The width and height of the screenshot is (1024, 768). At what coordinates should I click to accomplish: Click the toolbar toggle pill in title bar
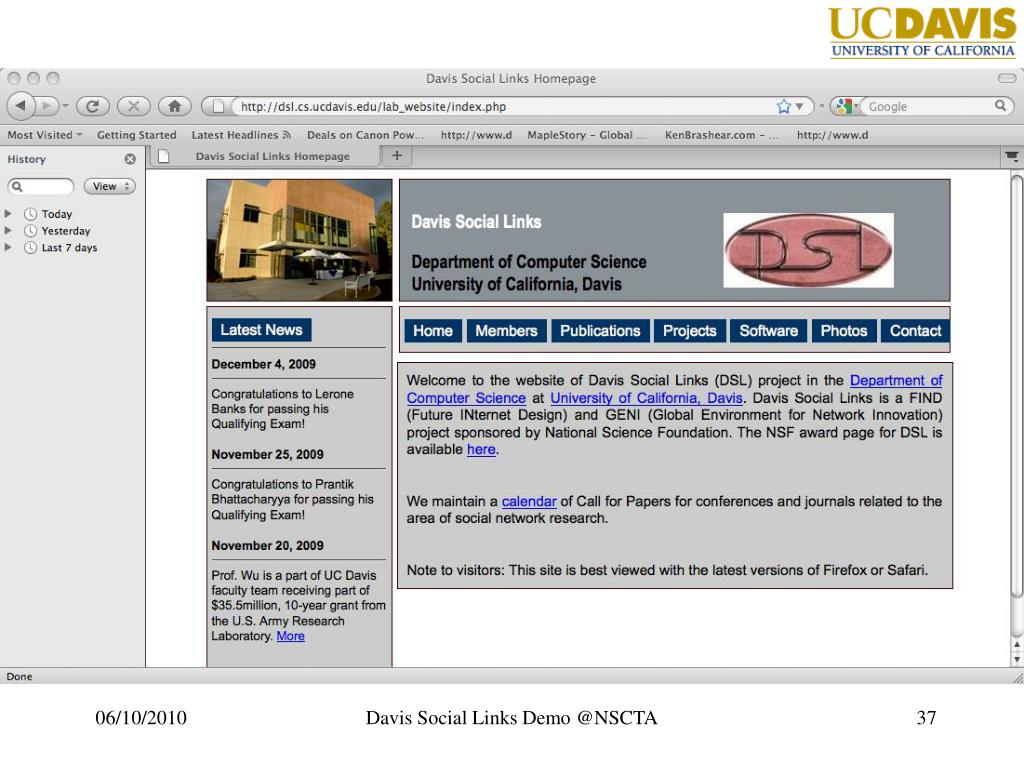coord(1006,78)
